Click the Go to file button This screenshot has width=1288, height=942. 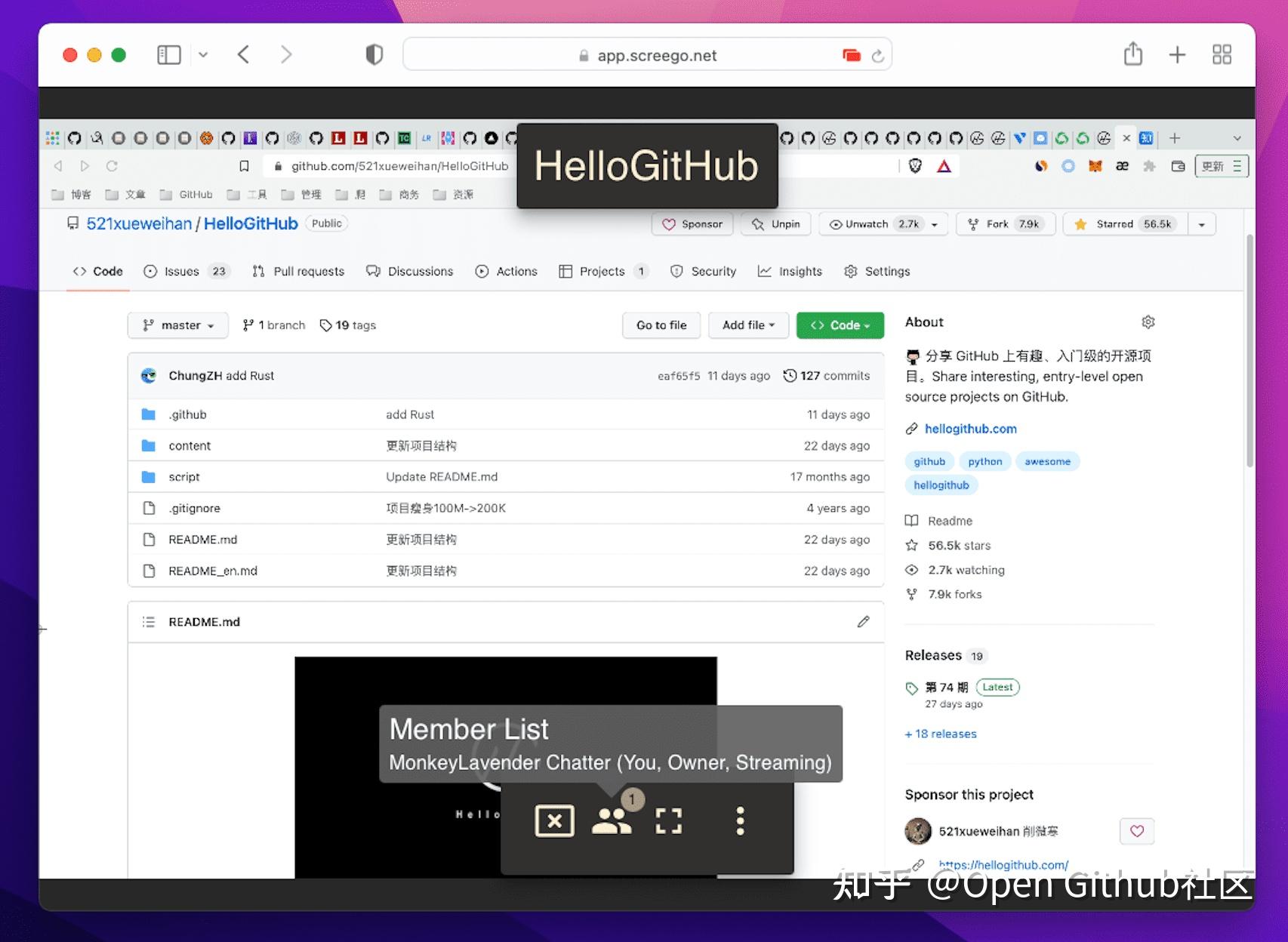(x=661, y=325)
